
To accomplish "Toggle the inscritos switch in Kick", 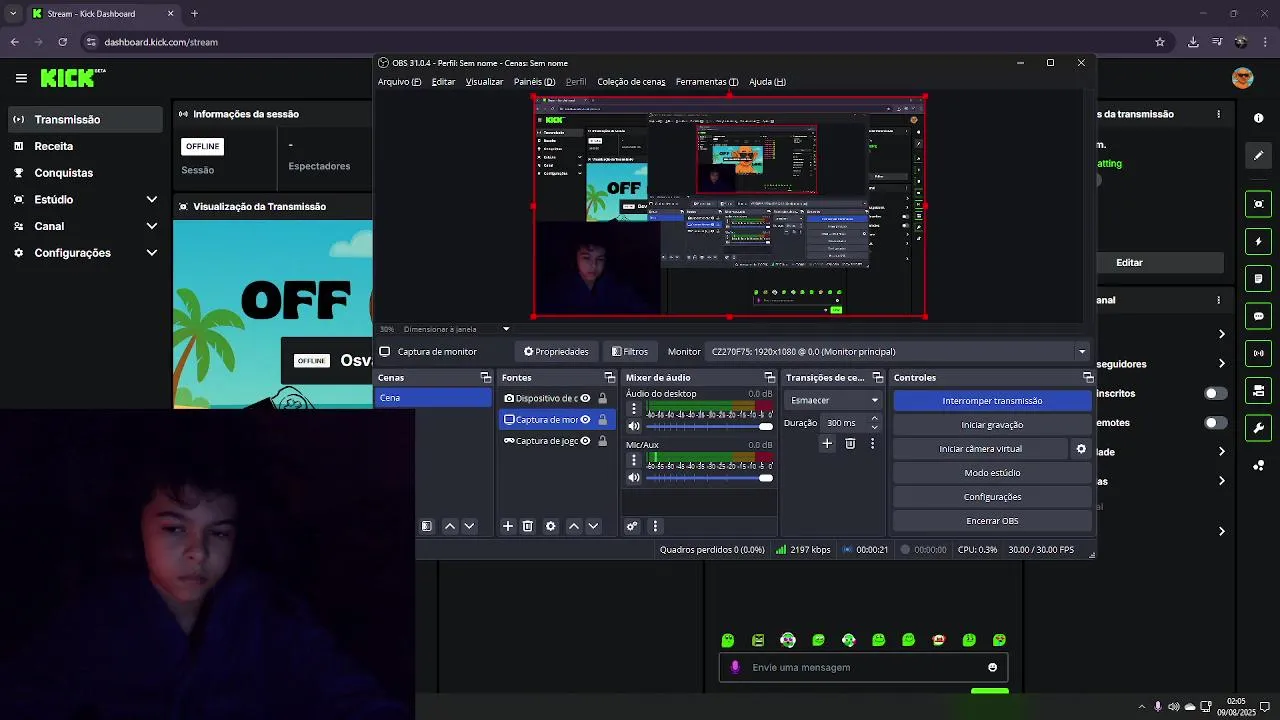I will point(1215,394).
